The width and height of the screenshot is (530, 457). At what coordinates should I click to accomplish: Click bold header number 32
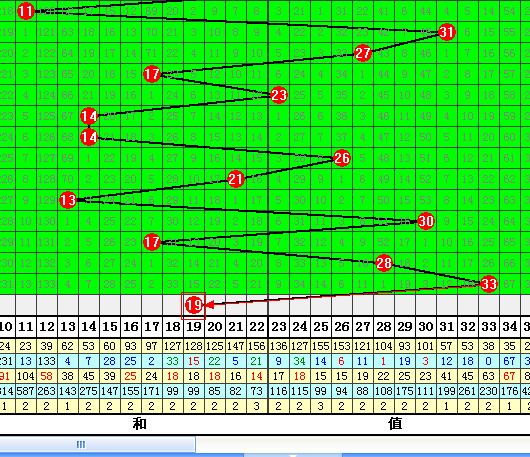[467, 327]
